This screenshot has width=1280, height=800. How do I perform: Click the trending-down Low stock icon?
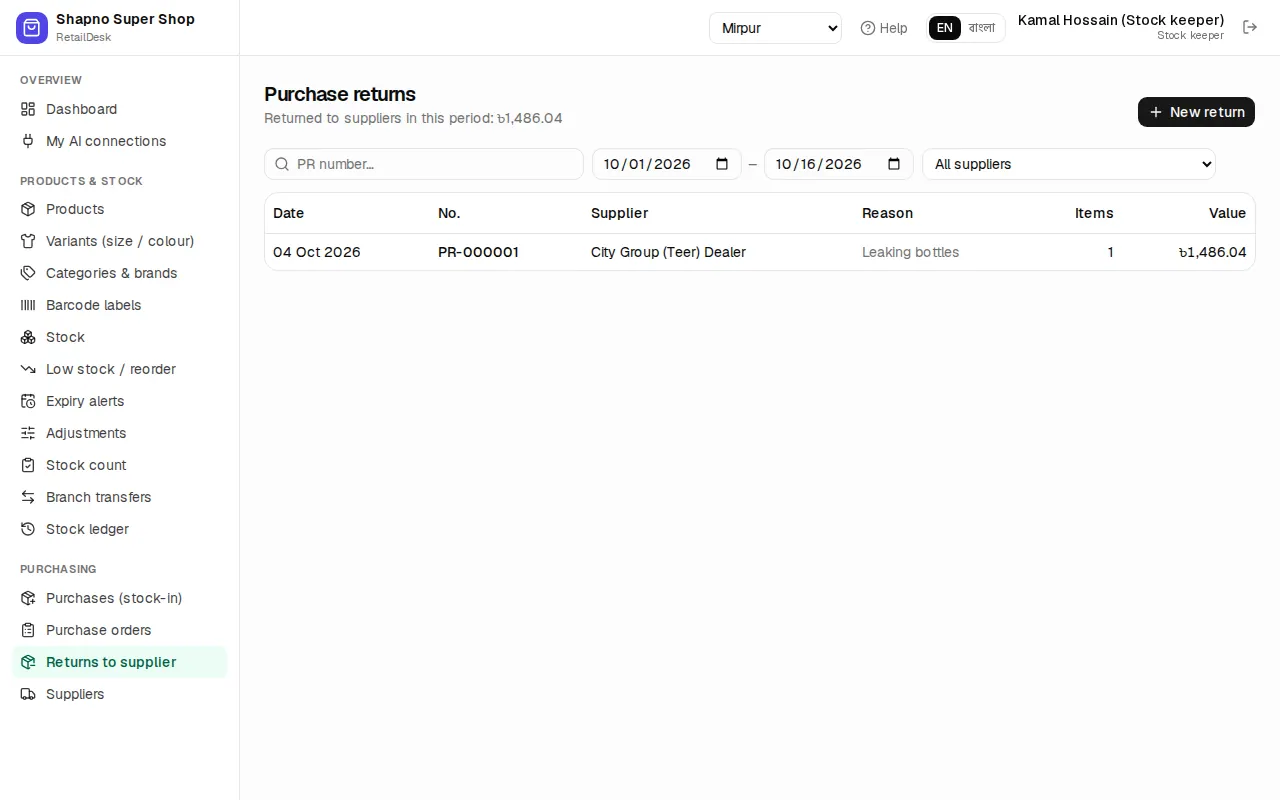pos(28,369)
